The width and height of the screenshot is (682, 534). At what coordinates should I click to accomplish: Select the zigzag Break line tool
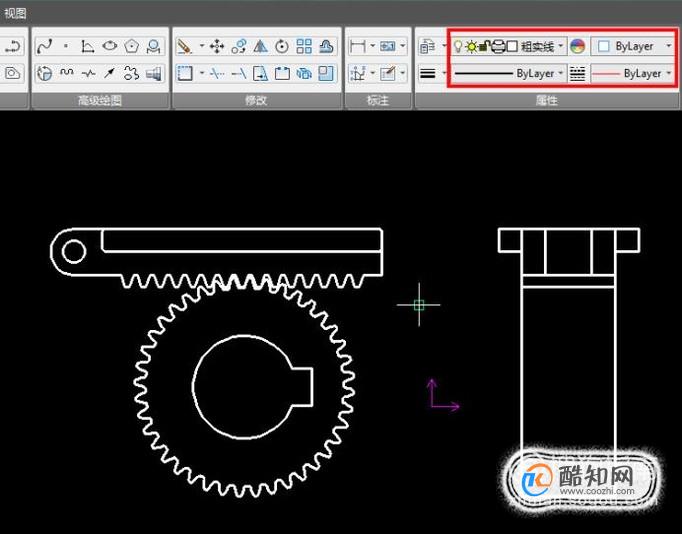(x=88, y=73)
